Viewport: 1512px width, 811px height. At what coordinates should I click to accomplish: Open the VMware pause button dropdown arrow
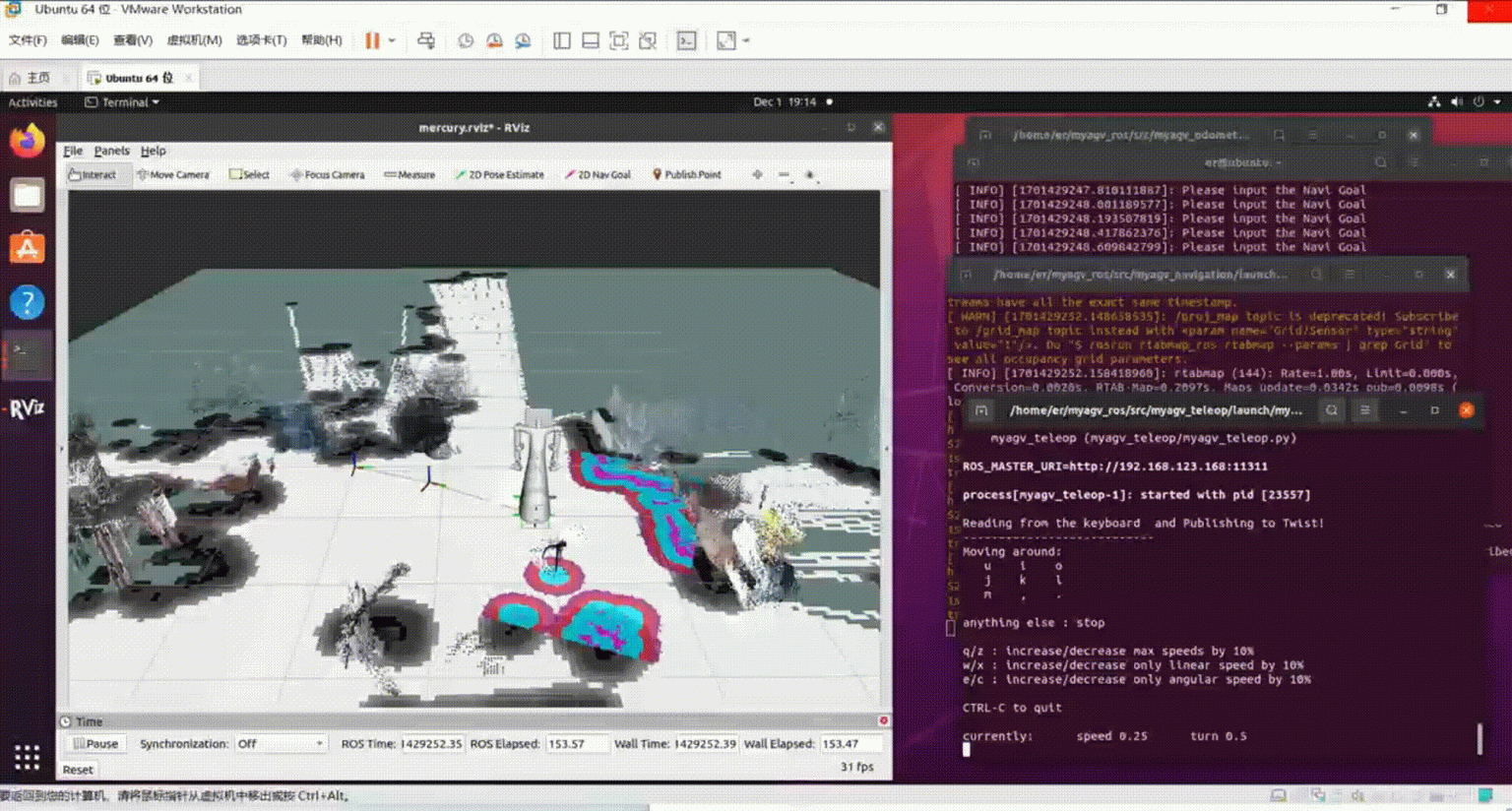[392, 40]
